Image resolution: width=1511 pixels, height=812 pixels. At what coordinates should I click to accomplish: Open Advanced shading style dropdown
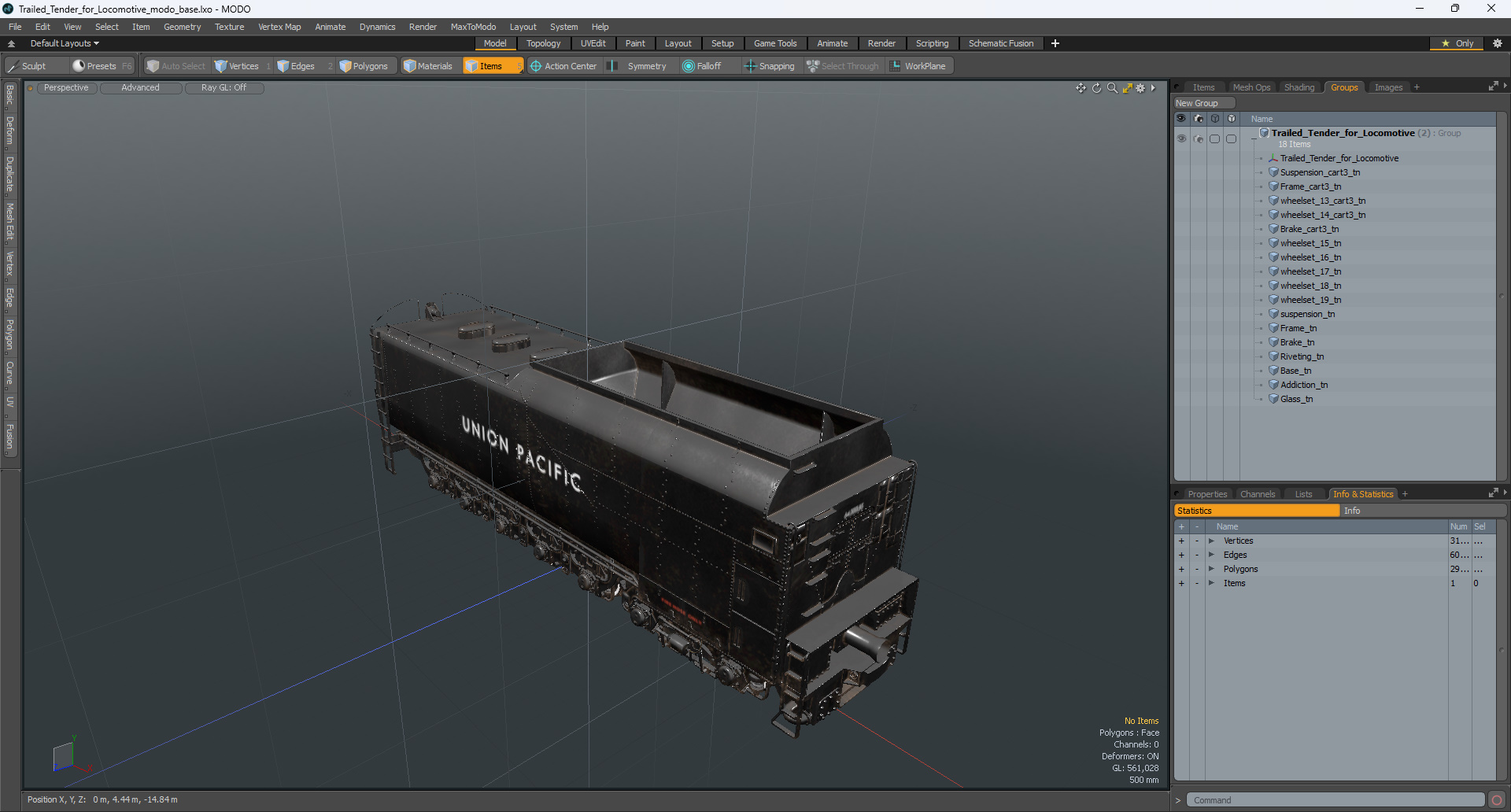140,88
